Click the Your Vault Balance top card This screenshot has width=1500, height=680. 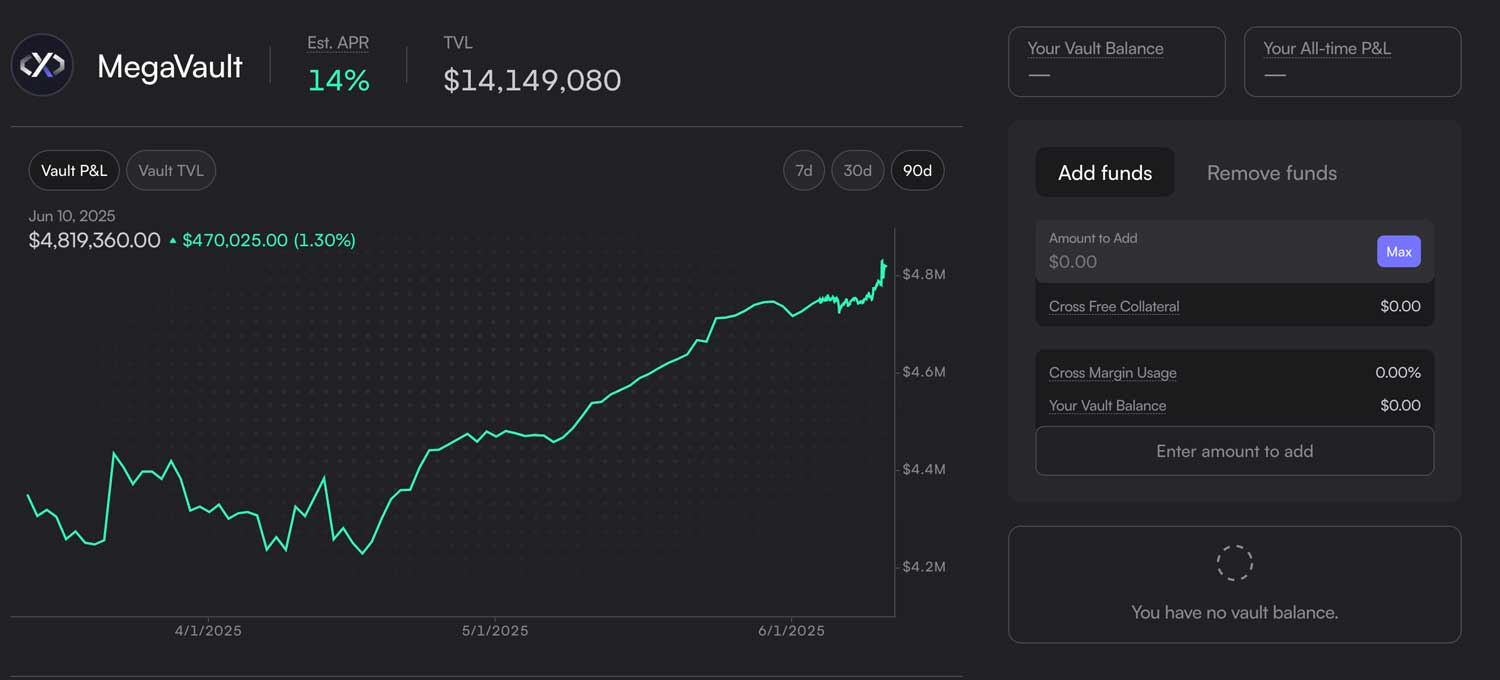[1116, 62]
